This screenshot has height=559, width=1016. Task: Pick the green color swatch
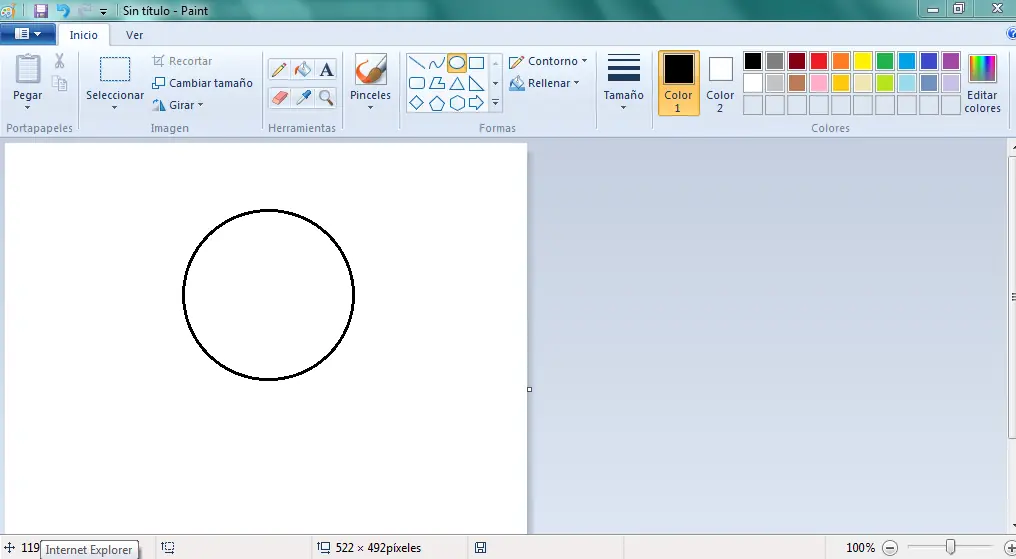point(884,61)
